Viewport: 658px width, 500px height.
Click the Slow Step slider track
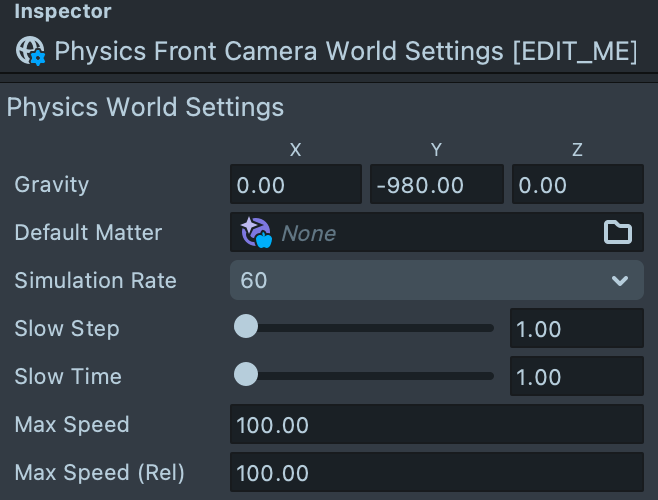click(x=380, y=327)
